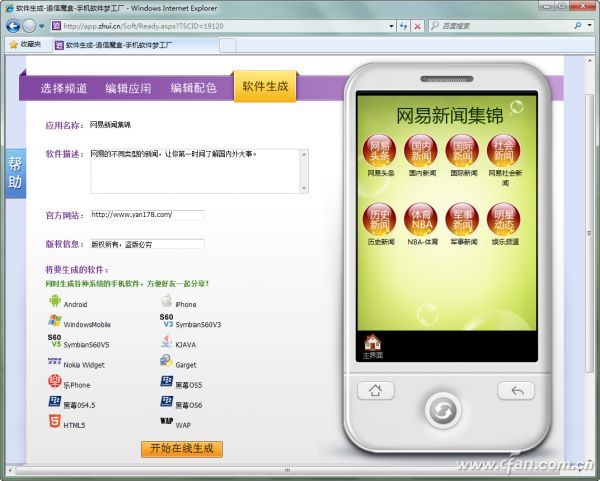Click the WAP platform icon

pos(166,421)
